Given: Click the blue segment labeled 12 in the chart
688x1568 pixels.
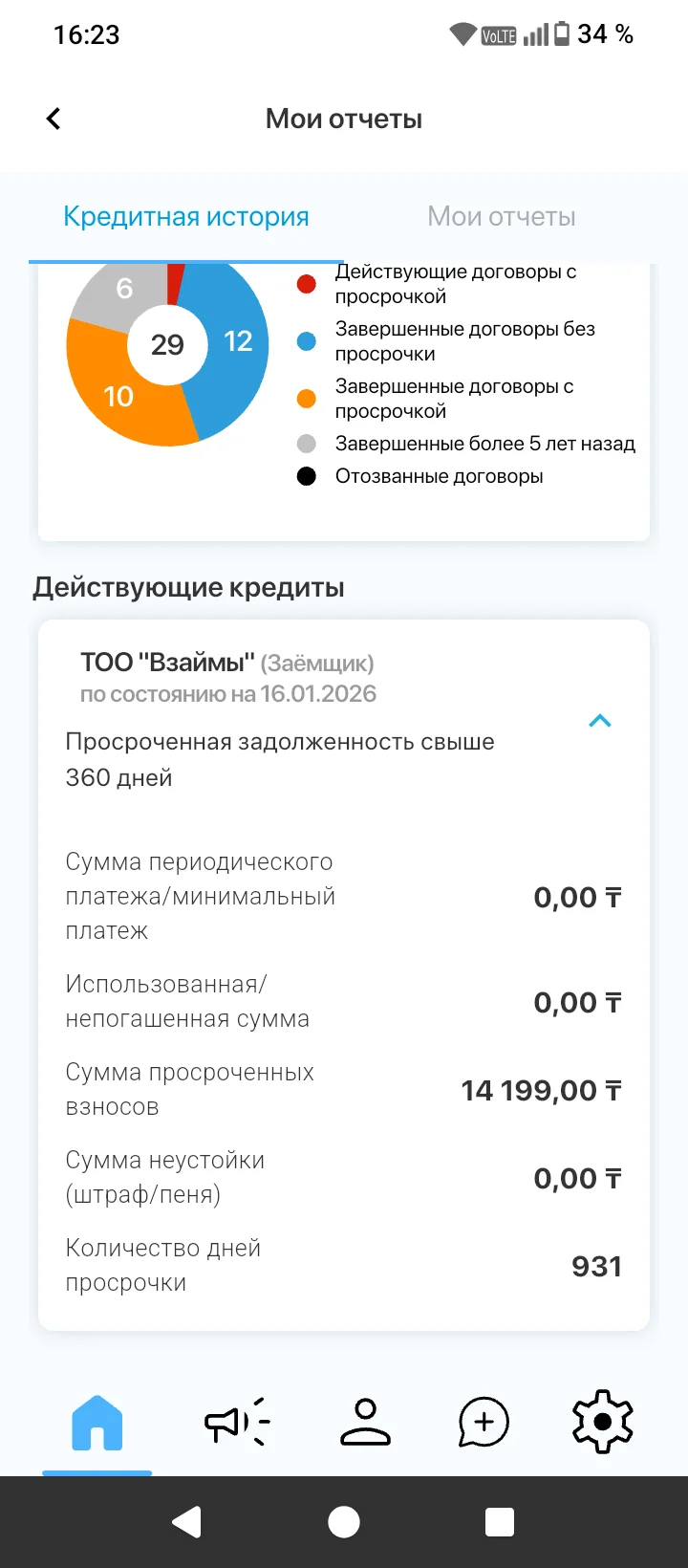Looking at the screenshot, I should pos(237,341).
